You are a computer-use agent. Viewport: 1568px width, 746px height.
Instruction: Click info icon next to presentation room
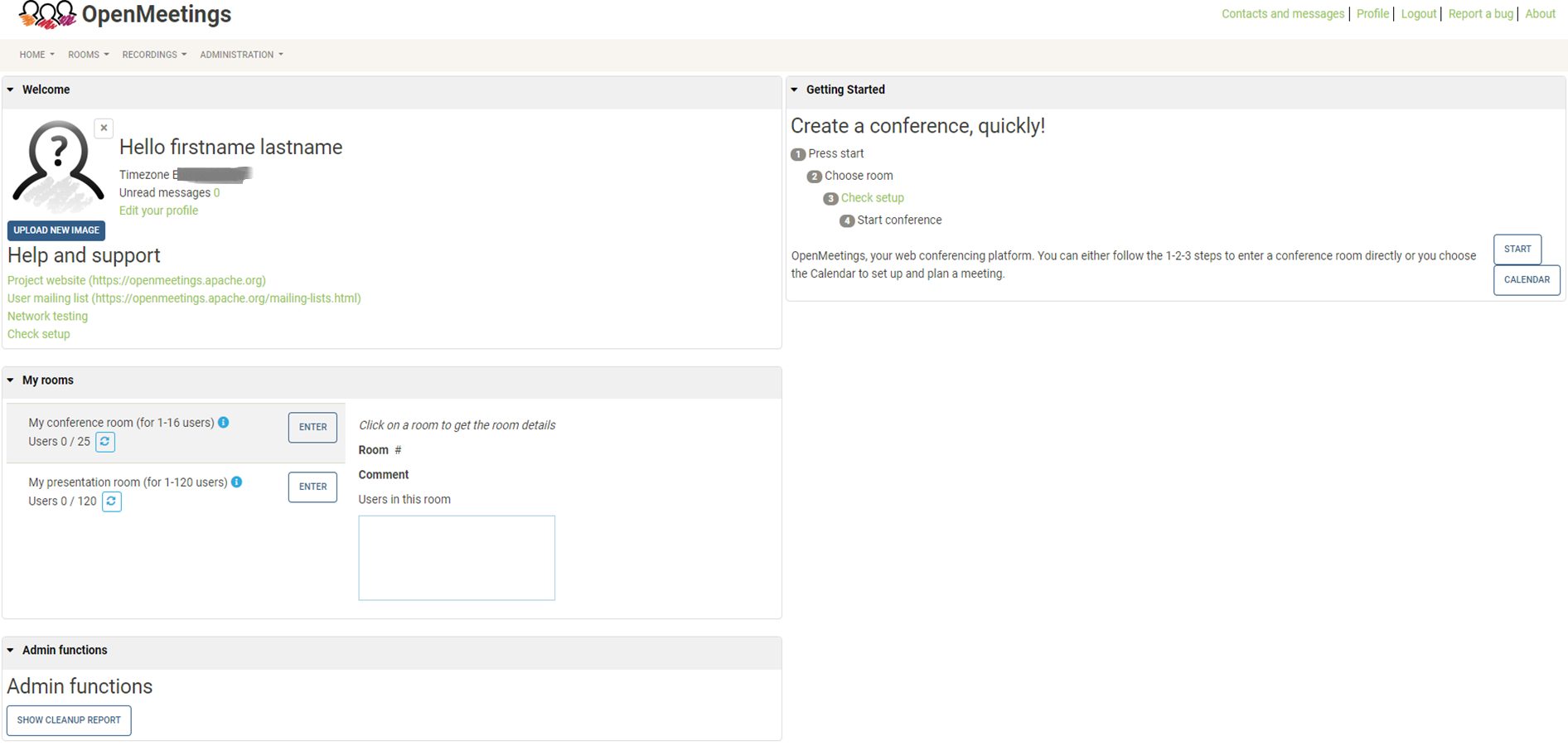pos(237,482)
